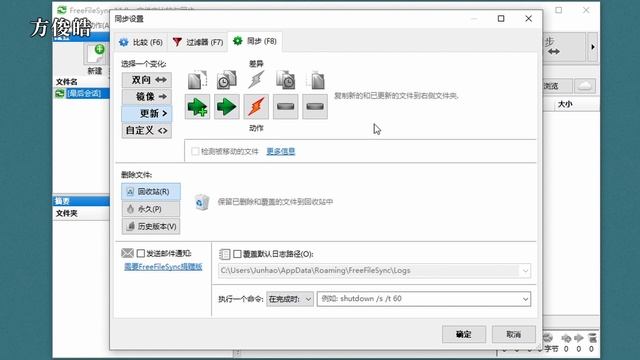
Task: Click right-only file difference icon
Action: point(316,80)
